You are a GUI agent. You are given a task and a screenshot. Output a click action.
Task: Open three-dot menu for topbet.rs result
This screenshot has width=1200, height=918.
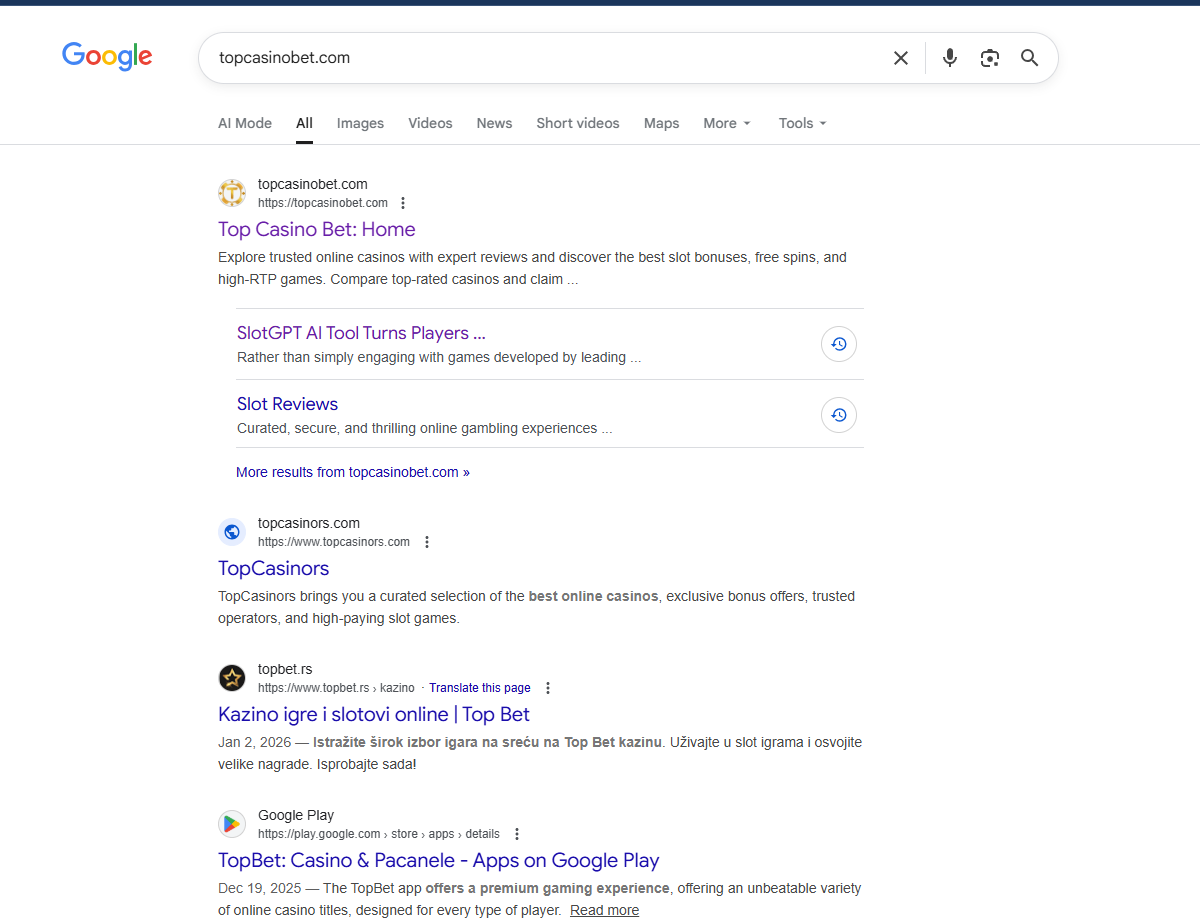[548, 688]
